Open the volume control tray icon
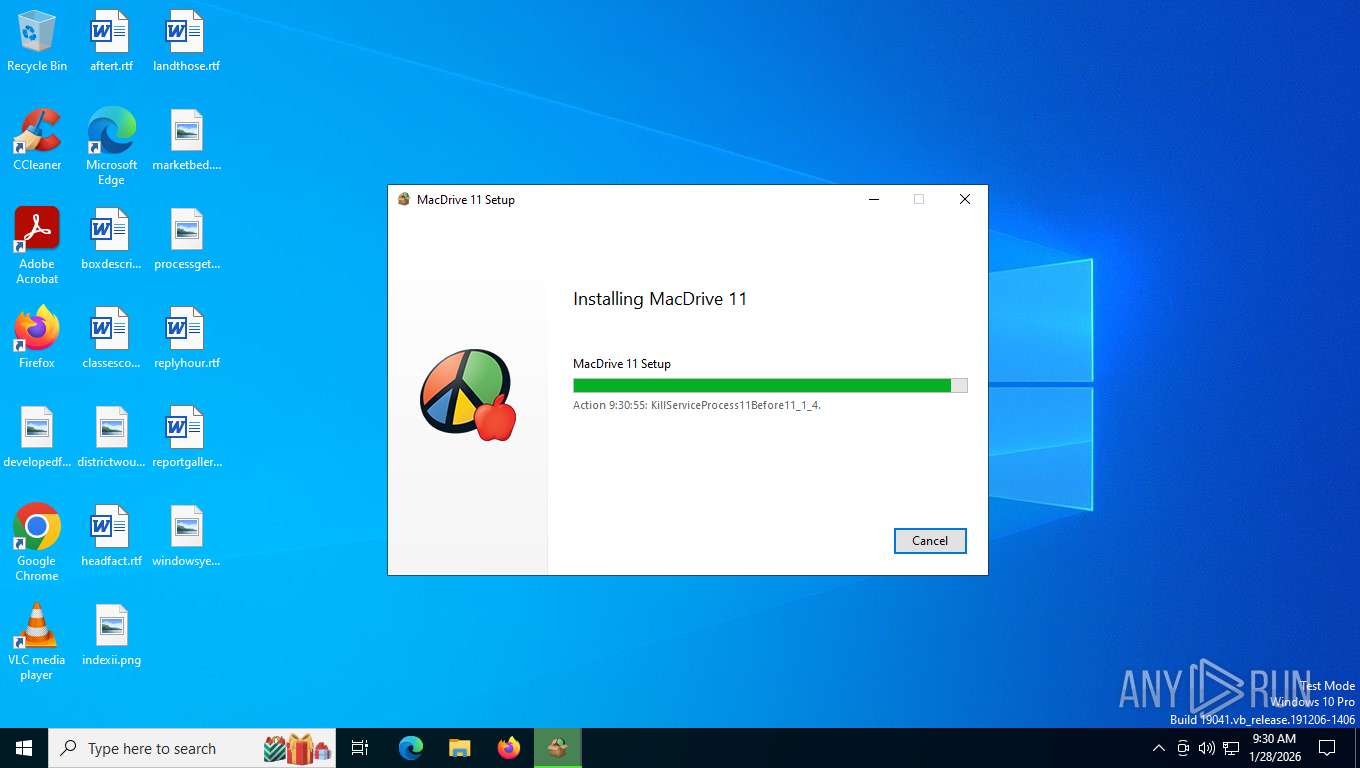The width and height of the screenshot is (1360, 768). tap(1207, 748)
